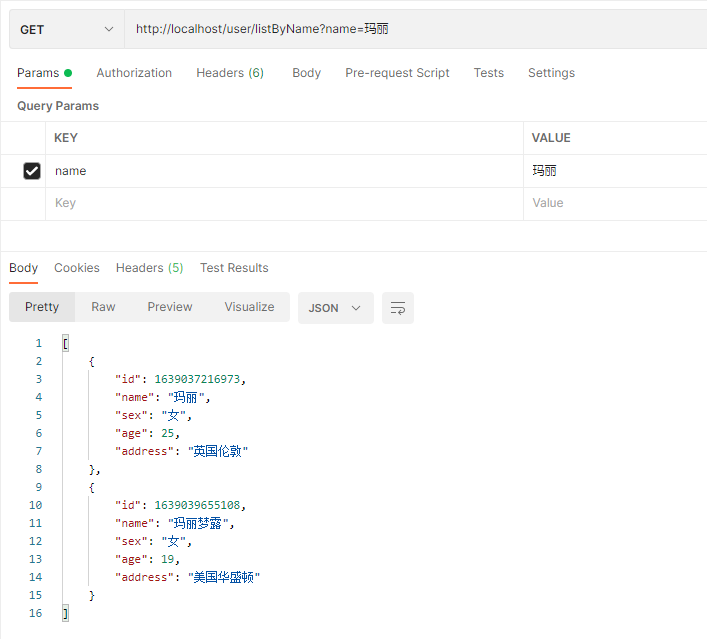Click the Visualize view button
The height and width of the screenshot is (639, 707).
click(x=249, y=307)
